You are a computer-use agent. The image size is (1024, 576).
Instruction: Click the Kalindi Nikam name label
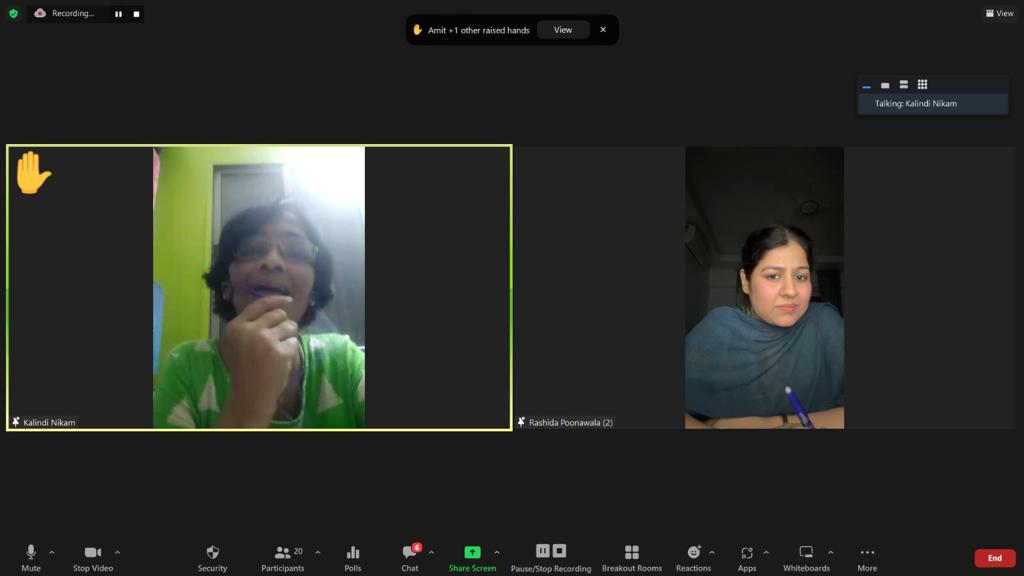click(49, 423)
